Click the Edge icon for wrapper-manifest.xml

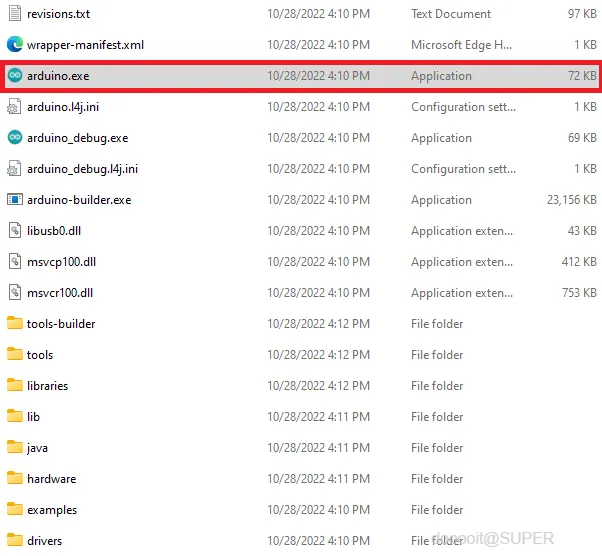pyautogui.click(x=15, y=45)
